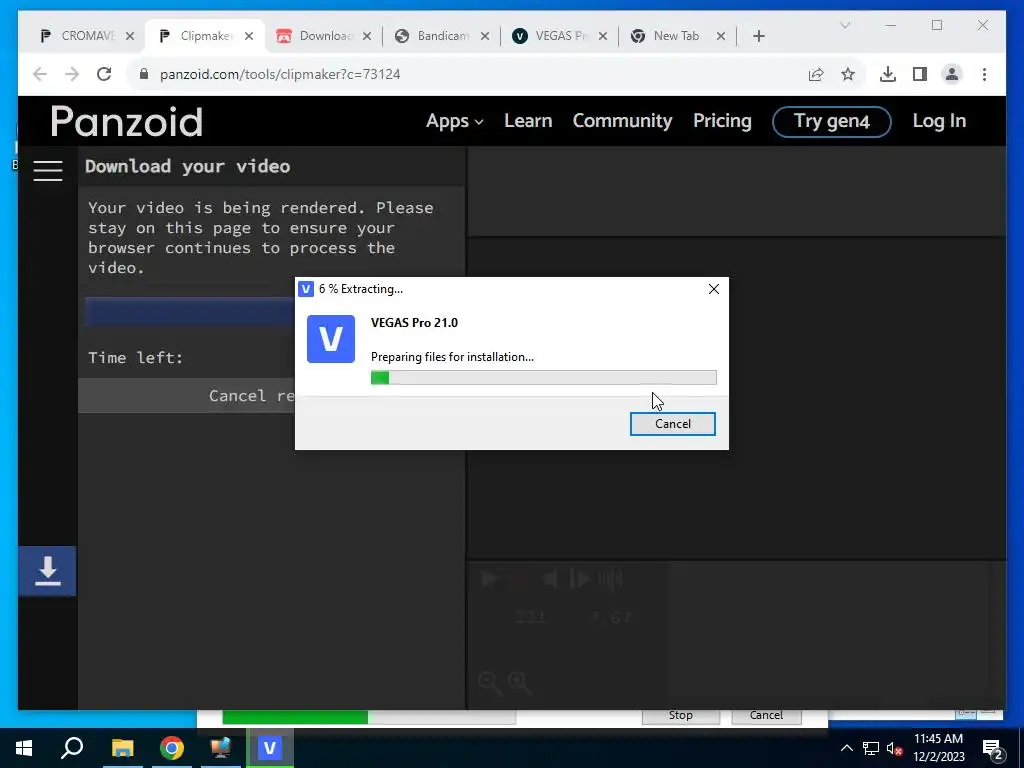Play the clipmaker preview
This screenshot has width=1024, height=768.
[488, 579]
